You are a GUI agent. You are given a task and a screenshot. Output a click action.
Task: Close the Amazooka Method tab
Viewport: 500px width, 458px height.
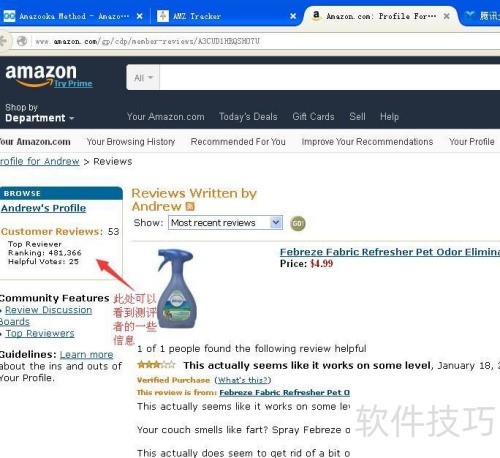point(140,16)
